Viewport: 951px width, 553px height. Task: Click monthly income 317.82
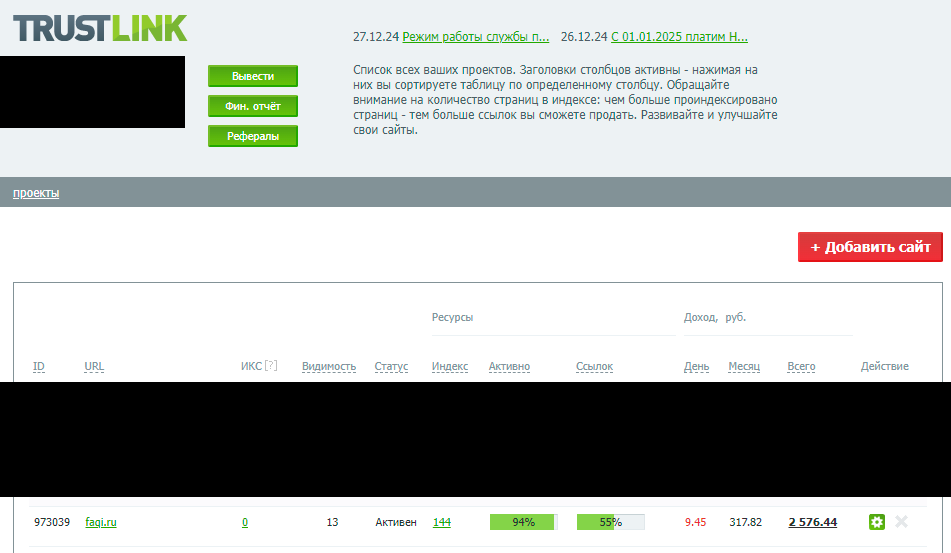coord(745,522)
